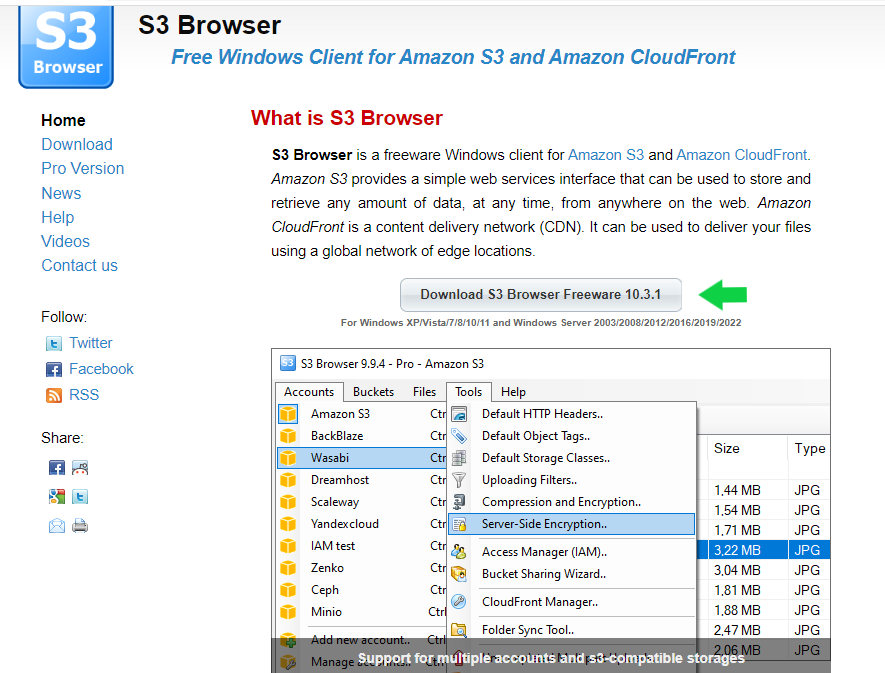Open the Amazon CloudFront link in paragraph
Image resolution: width=885 pixels, height=673 pixels.
pyautogui.click(x=742, y=155)
